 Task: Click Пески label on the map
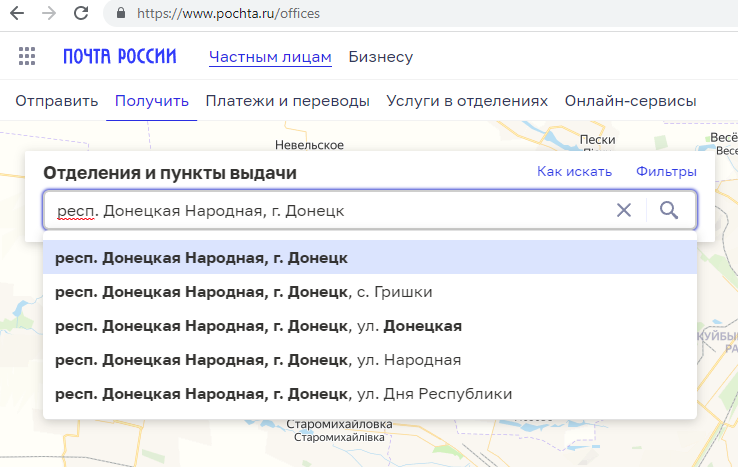(x=597, y=140)
